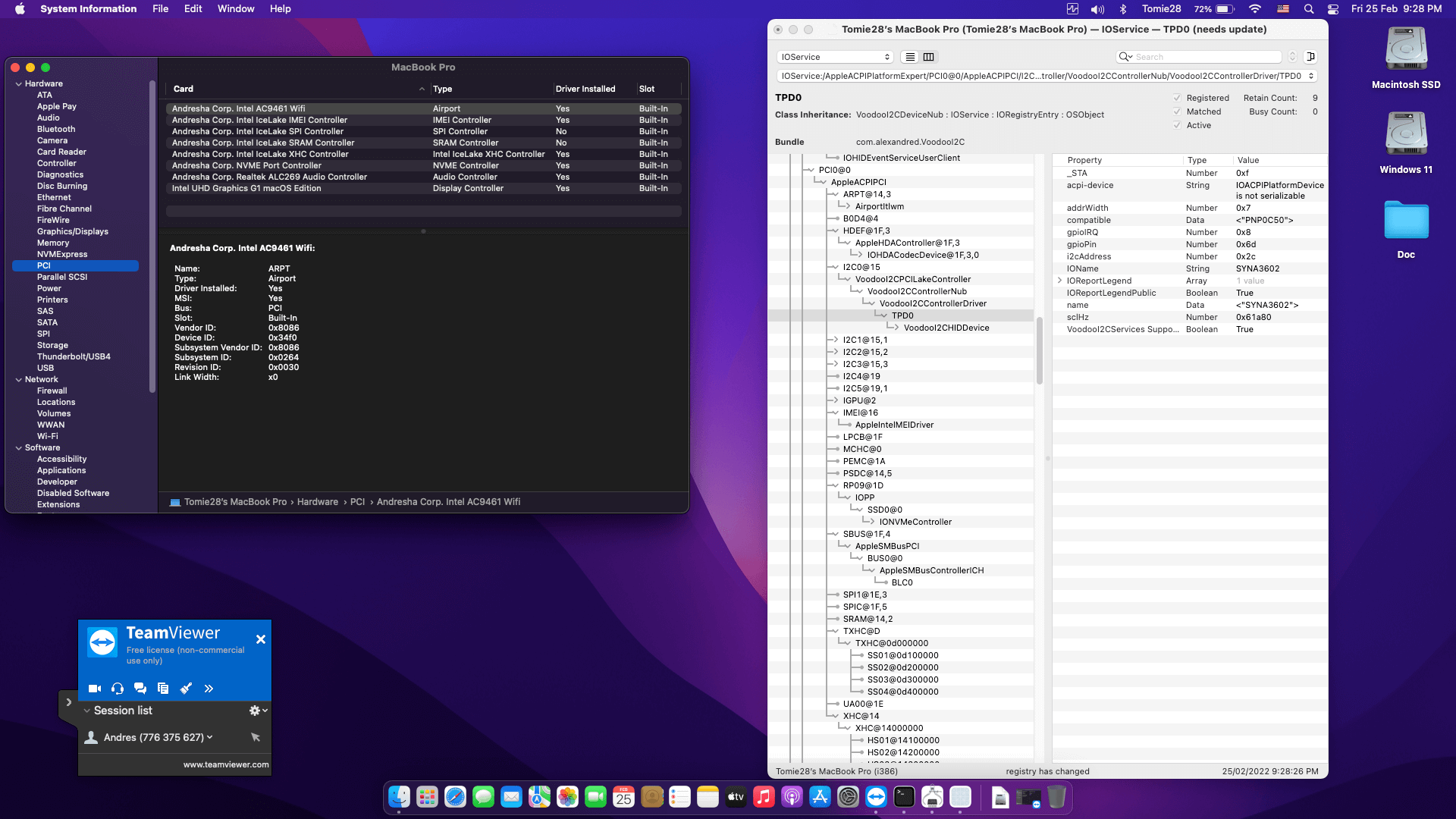Viewport: 1456px width, 819px height.
Task: Open Launchpad from the Dock
Action: pyautogui.click(x=427, y=797)
